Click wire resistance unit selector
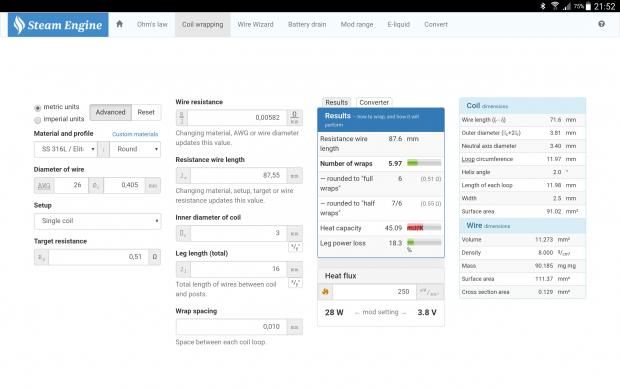This screenshot has width=620, height=388. tap(295, 117)
